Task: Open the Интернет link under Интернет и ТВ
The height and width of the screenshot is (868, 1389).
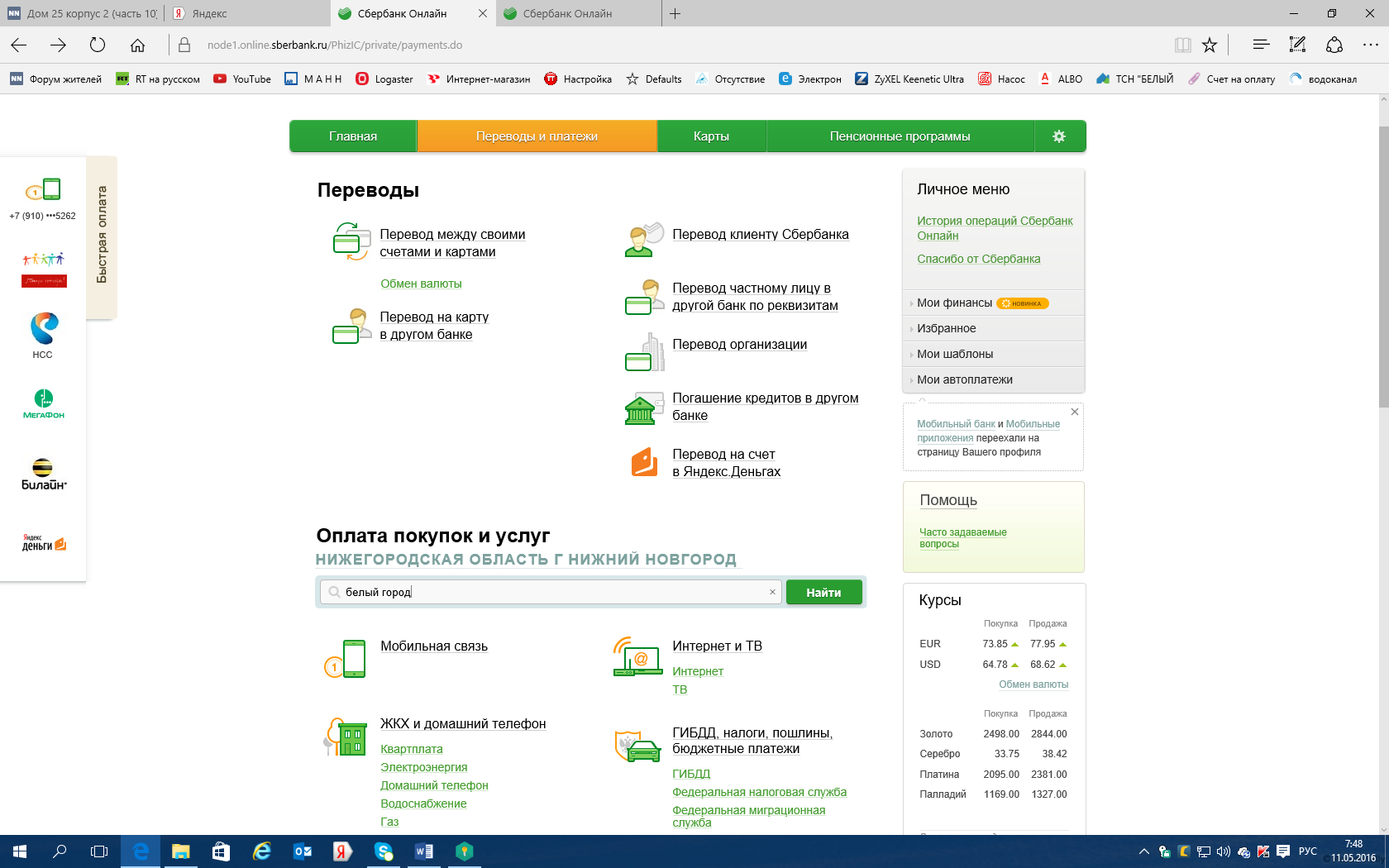Action: pos(698,671)
